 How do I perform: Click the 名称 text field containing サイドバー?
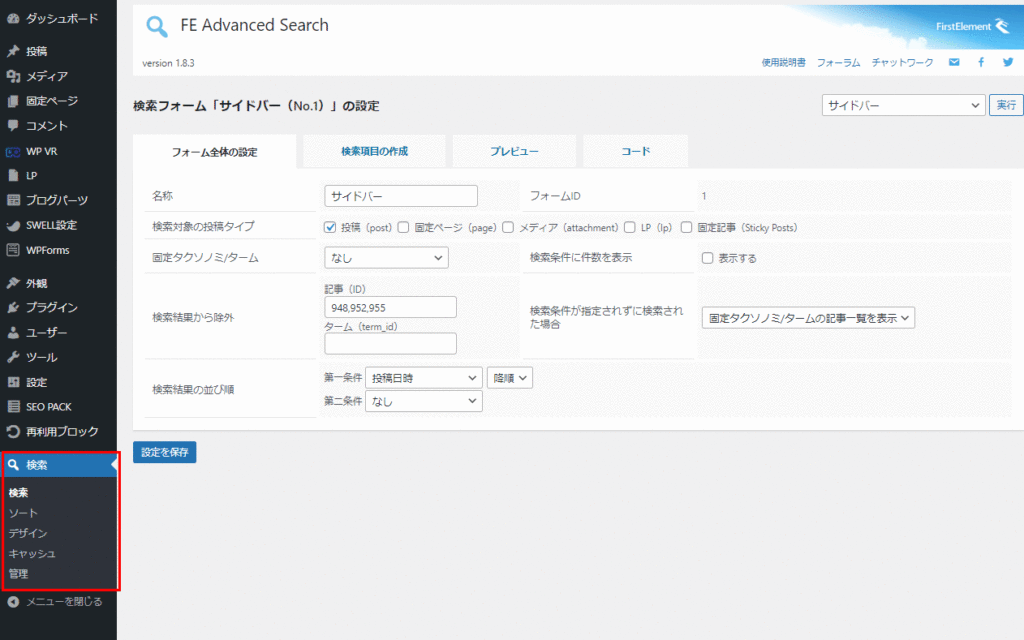(x=401, y=196)
